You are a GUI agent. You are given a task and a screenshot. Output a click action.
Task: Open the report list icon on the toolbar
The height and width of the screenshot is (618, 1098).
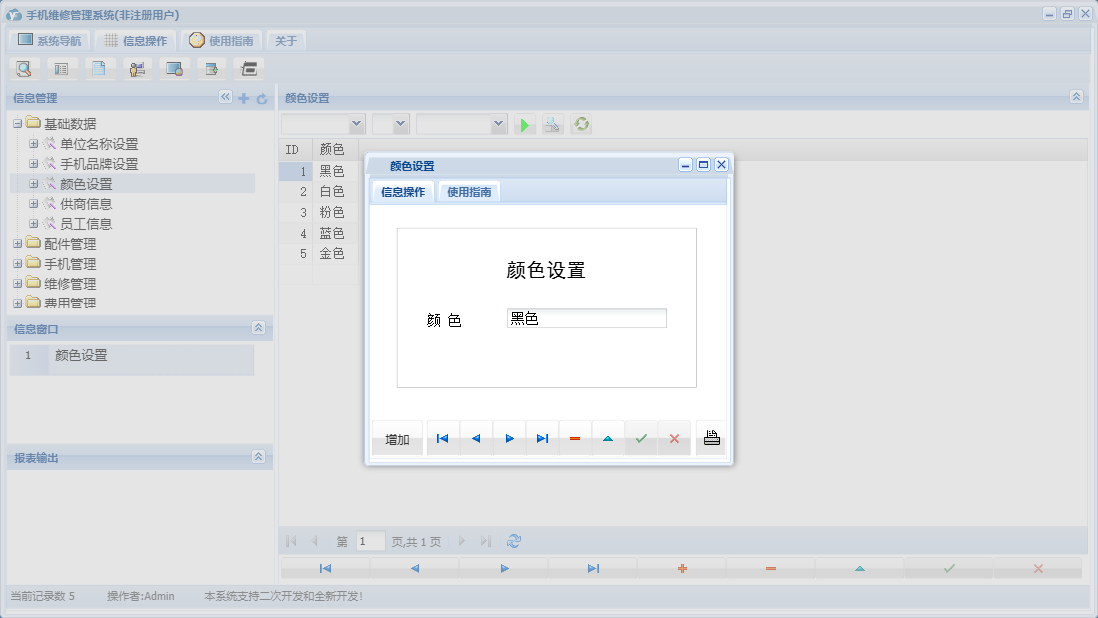point(62,68)
